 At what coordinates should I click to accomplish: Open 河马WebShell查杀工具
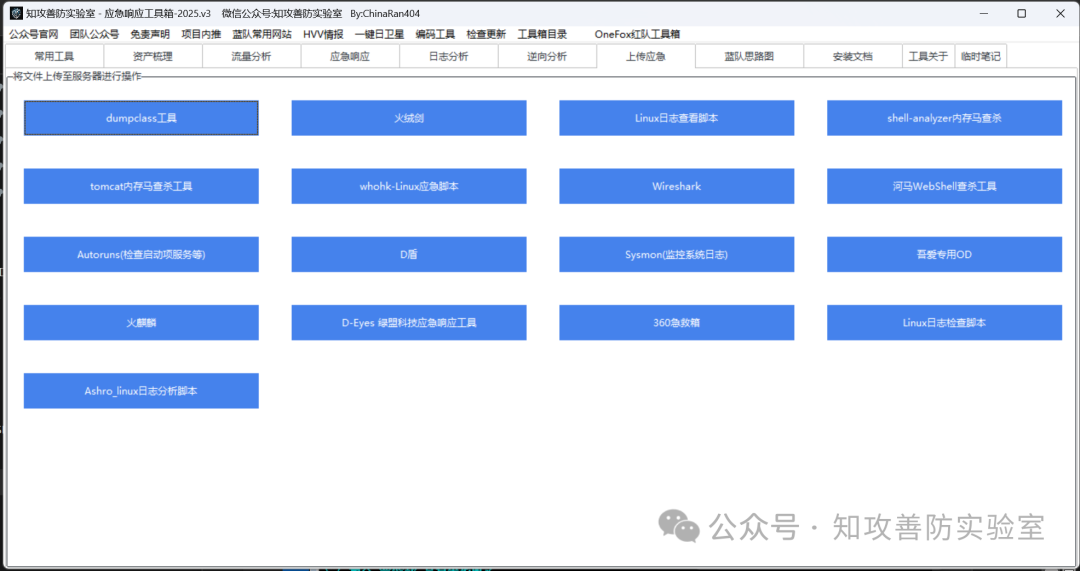(944, 186)
